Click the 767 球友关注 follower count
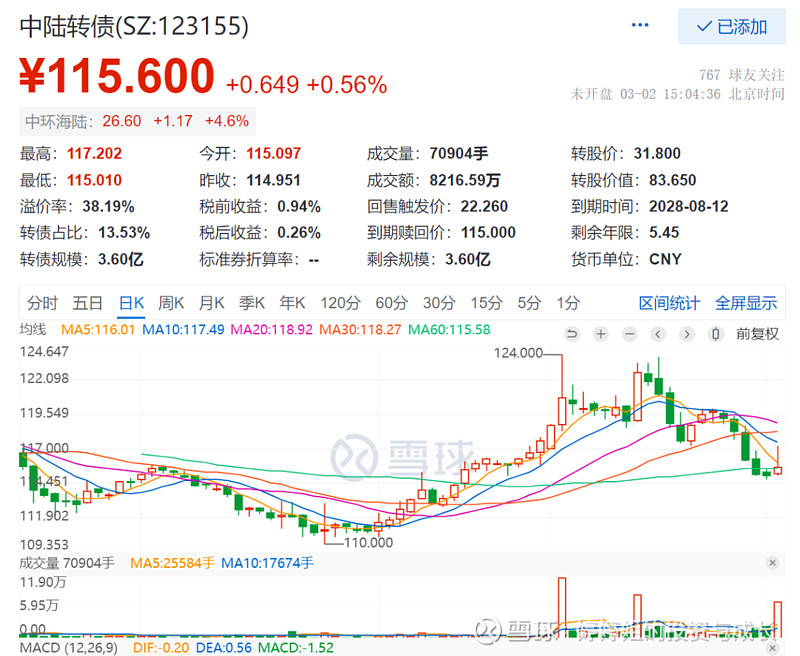The image size is (800, 656). [741, 75]
